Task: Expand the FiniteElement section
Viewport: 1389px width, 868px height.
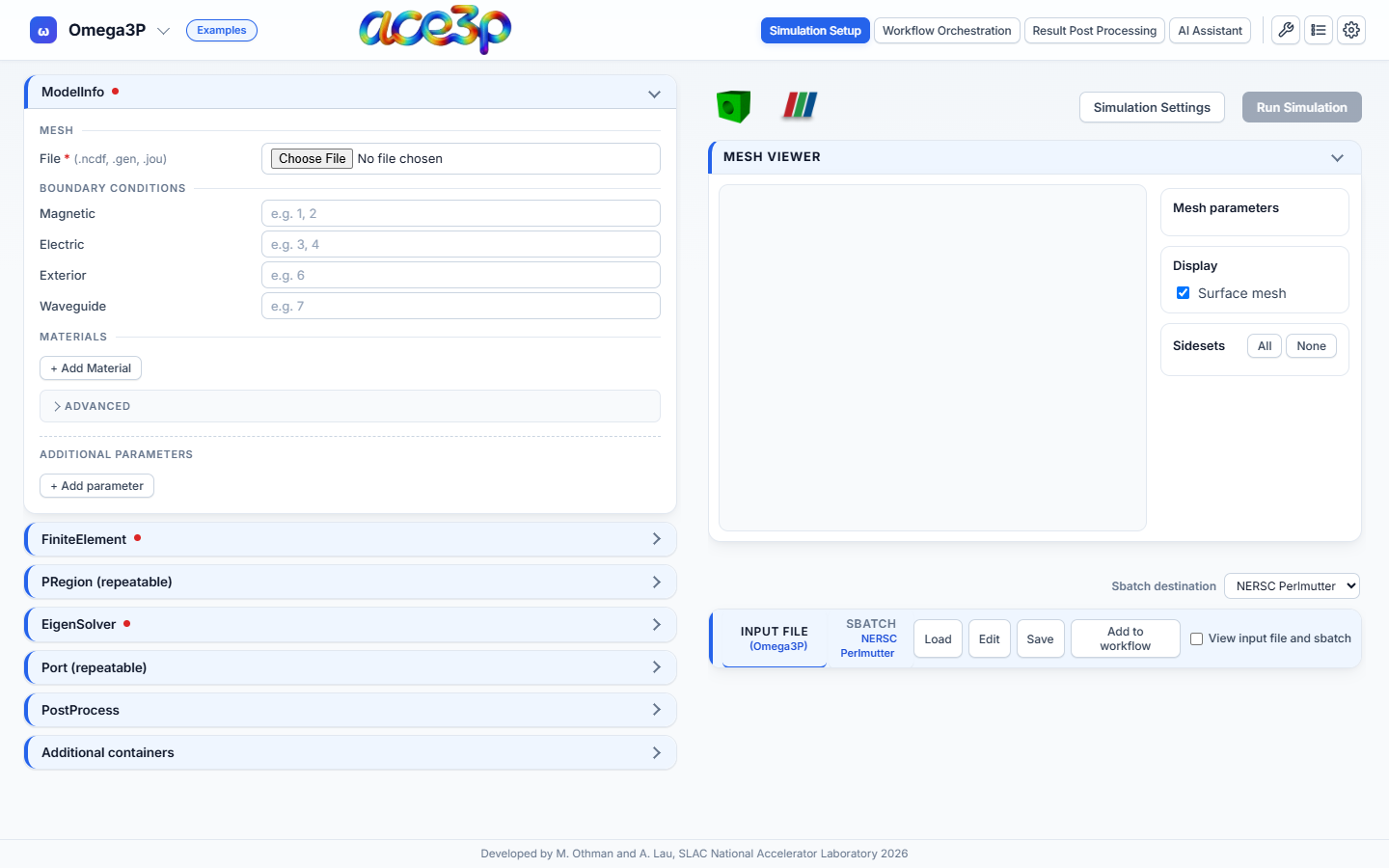Action: coord(351,539)
